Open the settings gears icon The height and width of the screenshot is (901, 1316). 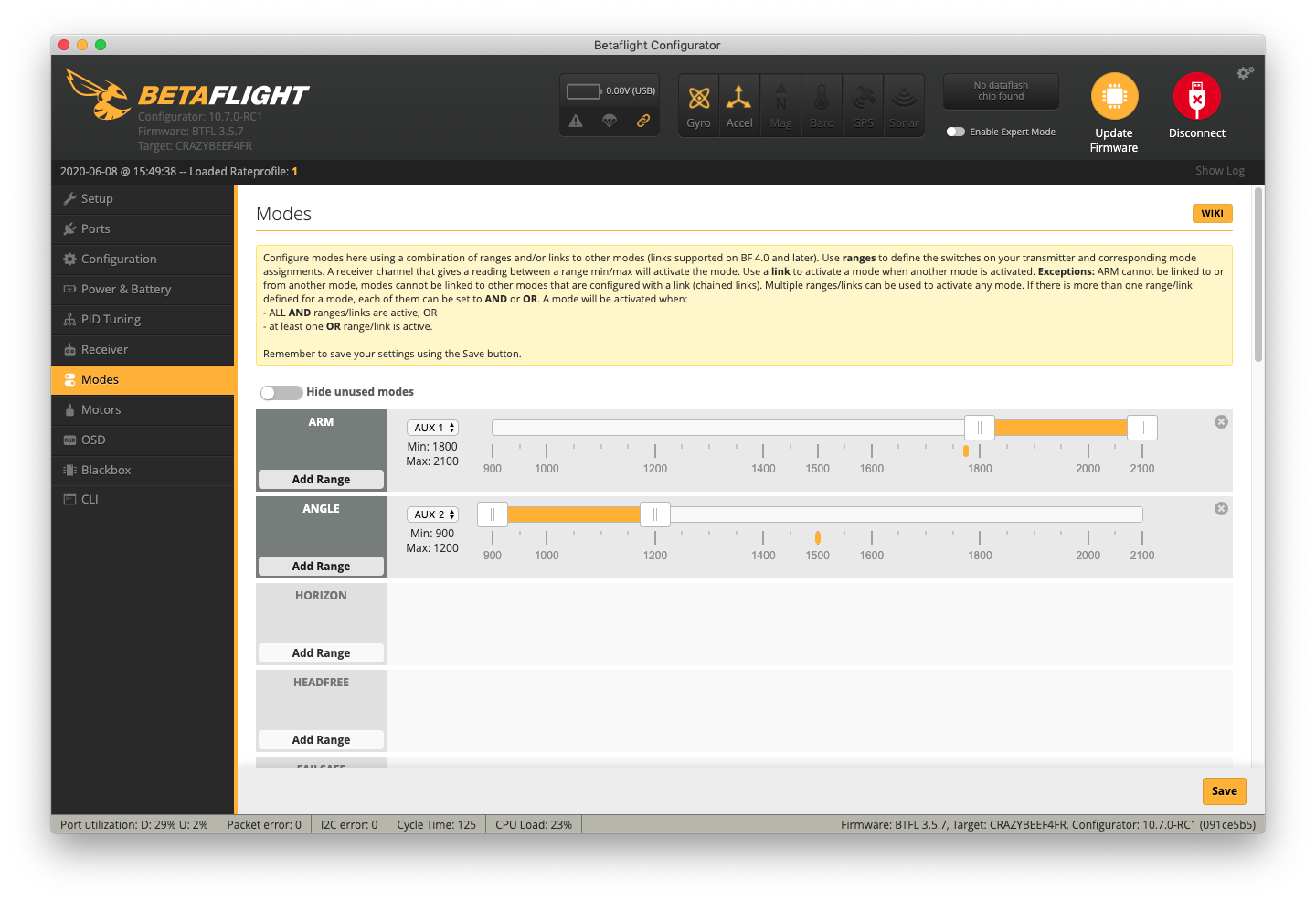[1246, 72]
